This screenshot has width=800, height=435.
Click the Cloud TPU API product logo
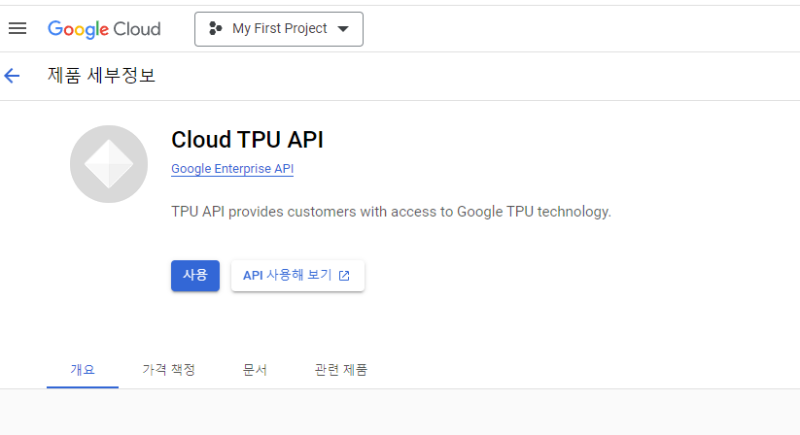point(109,164)
